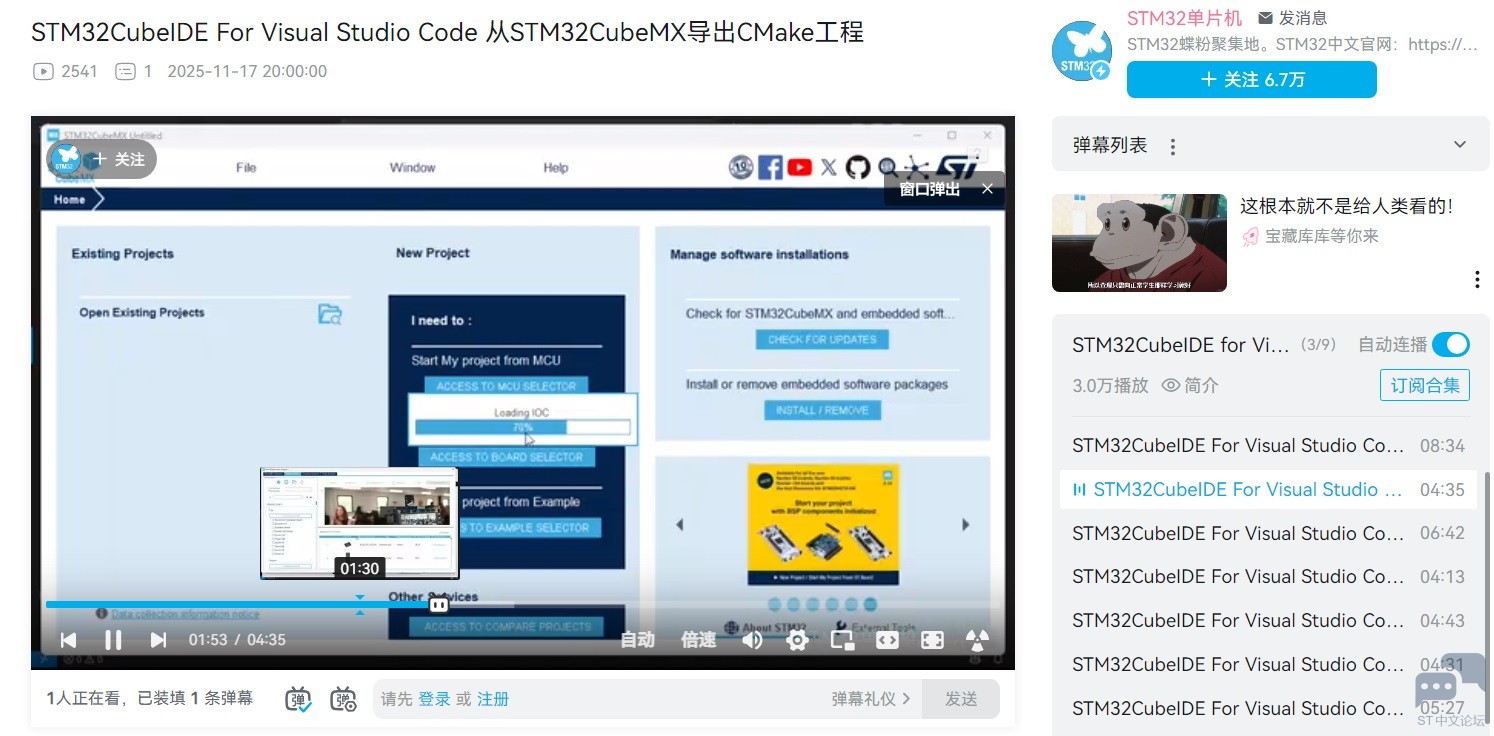Image resolution: width=1494 pixels, height=736 pixels.
Task: Play the playlist video lasting 04:13
Action: pos(1268,577)
